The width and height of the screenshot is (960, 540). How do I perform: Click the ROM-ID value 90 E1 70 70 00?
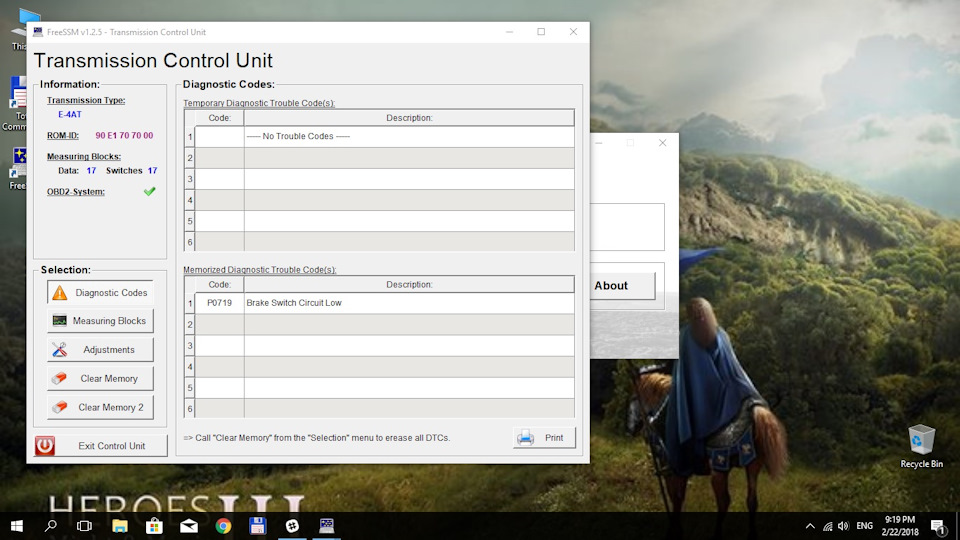[x=124, y=135]
